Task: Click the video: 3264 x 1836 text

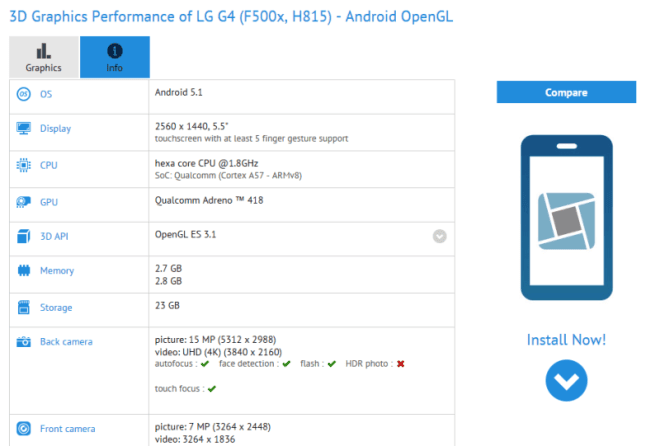Action: point(195,439)
